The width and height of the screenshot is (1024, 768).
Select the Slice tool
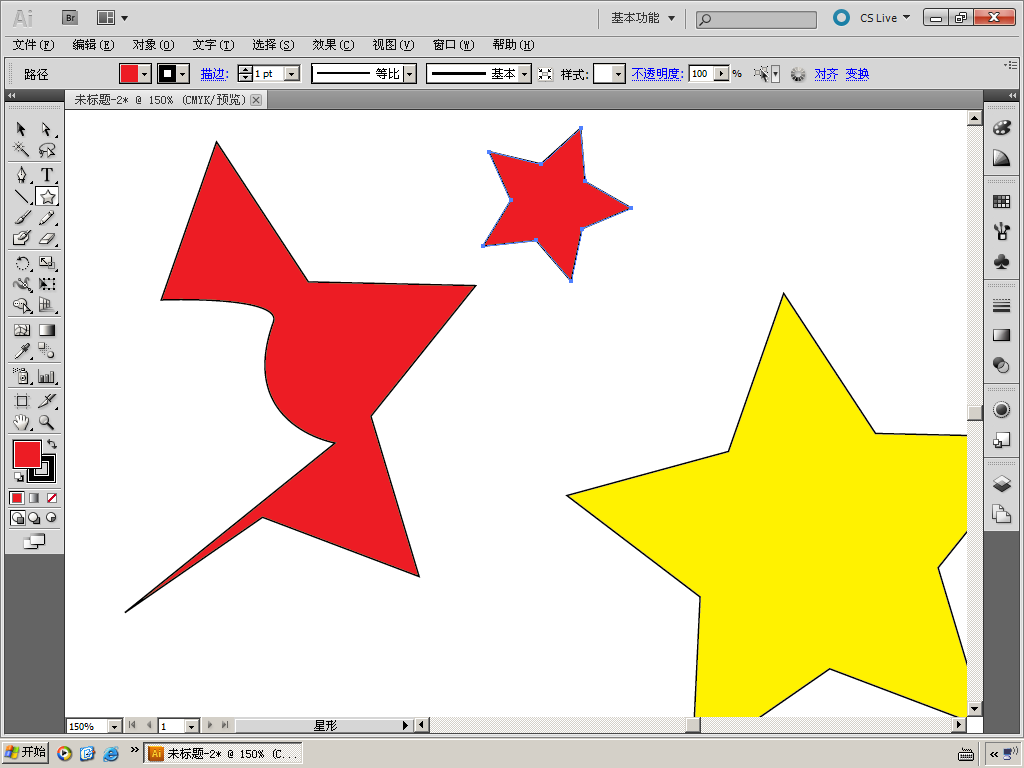pos(46,400)
